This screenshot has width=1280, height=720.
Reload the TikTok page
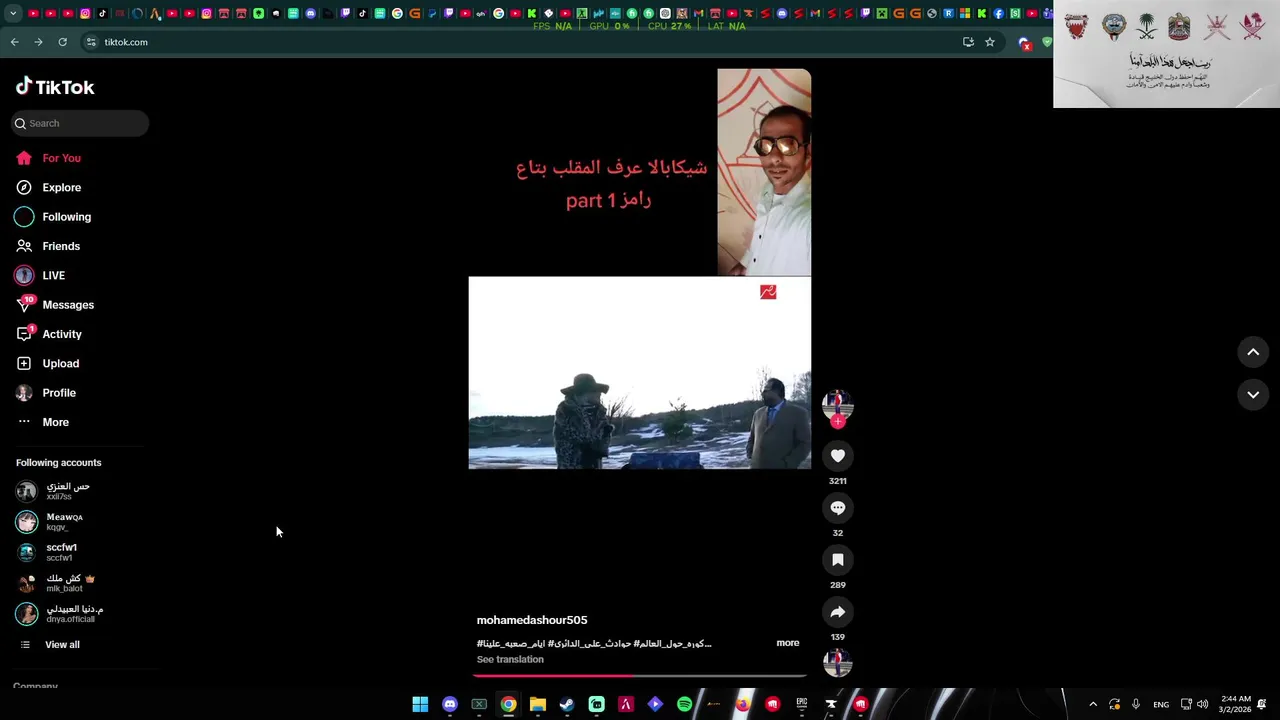point(62,42)
